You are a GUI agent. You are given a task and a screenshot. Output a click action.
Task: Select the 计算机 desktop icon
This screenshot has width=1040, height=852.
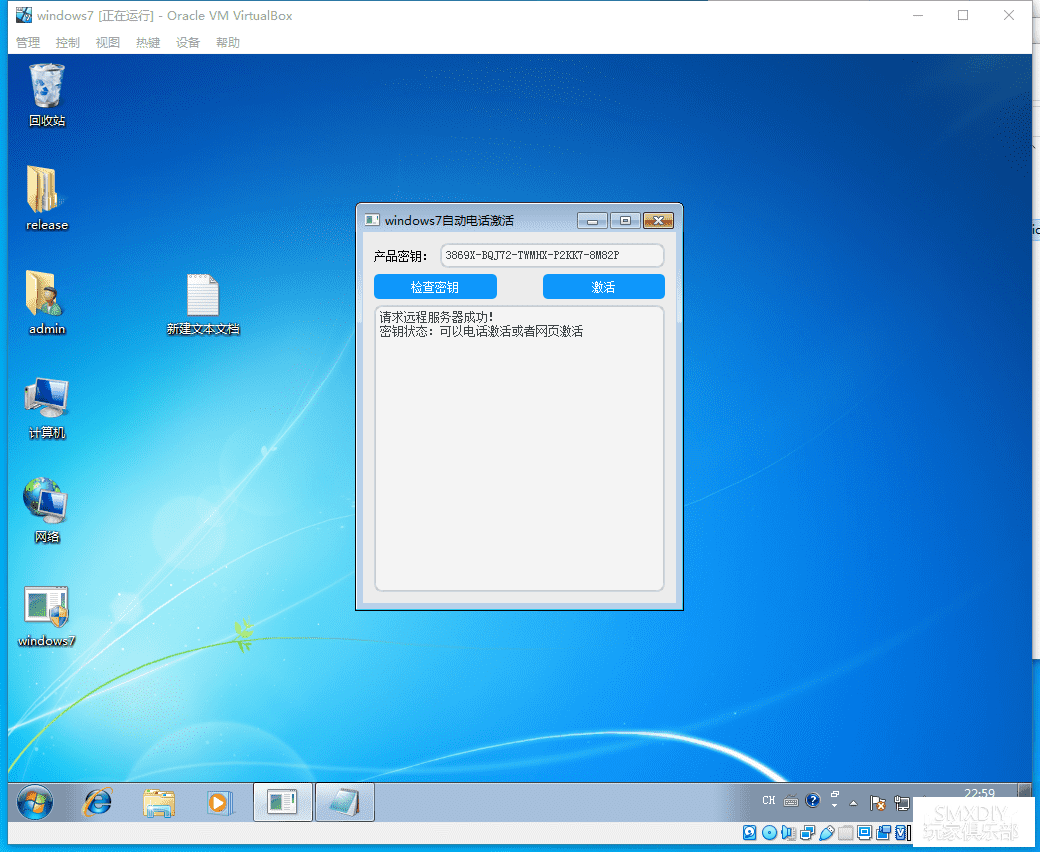(x=47, y=408)
